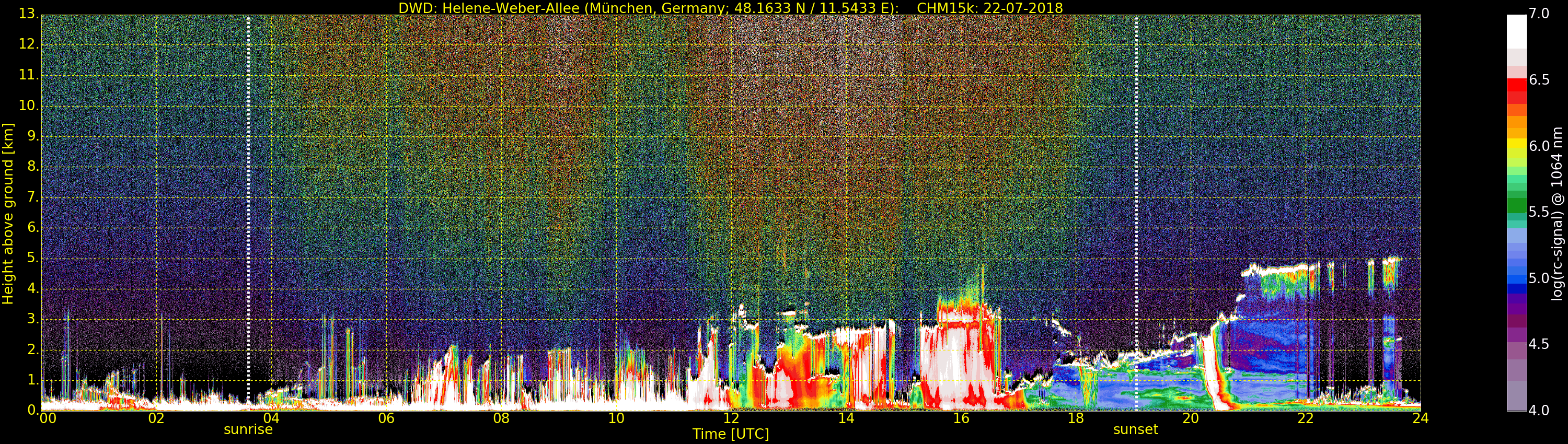Select the white dotted sunset marker line
The height and width of the screenshot is (444, 1568).
(x=1136, y=213)
